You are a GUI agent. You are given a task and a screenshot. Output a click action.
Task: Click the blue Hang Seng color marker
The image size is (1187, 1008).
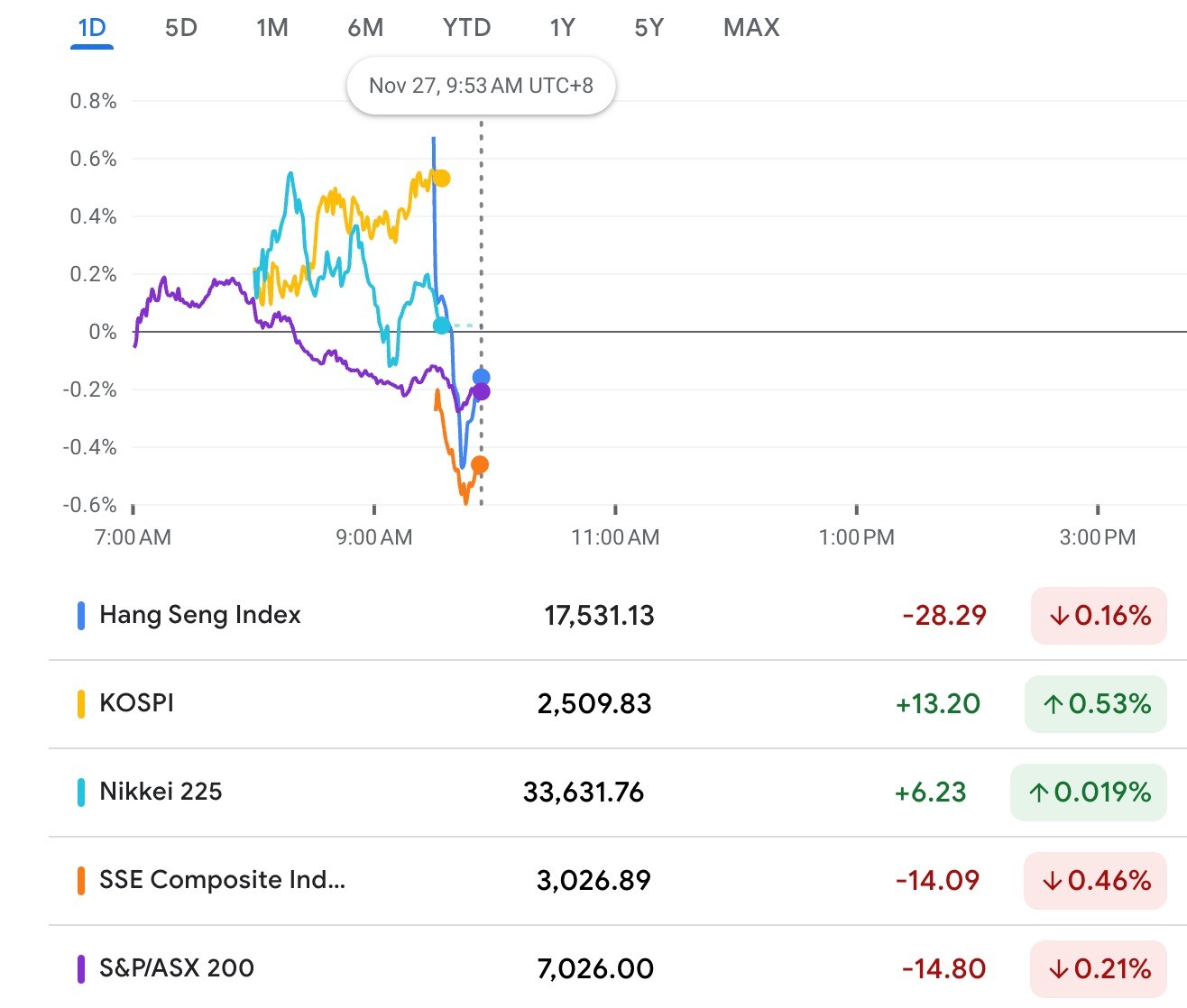[81, 616]
